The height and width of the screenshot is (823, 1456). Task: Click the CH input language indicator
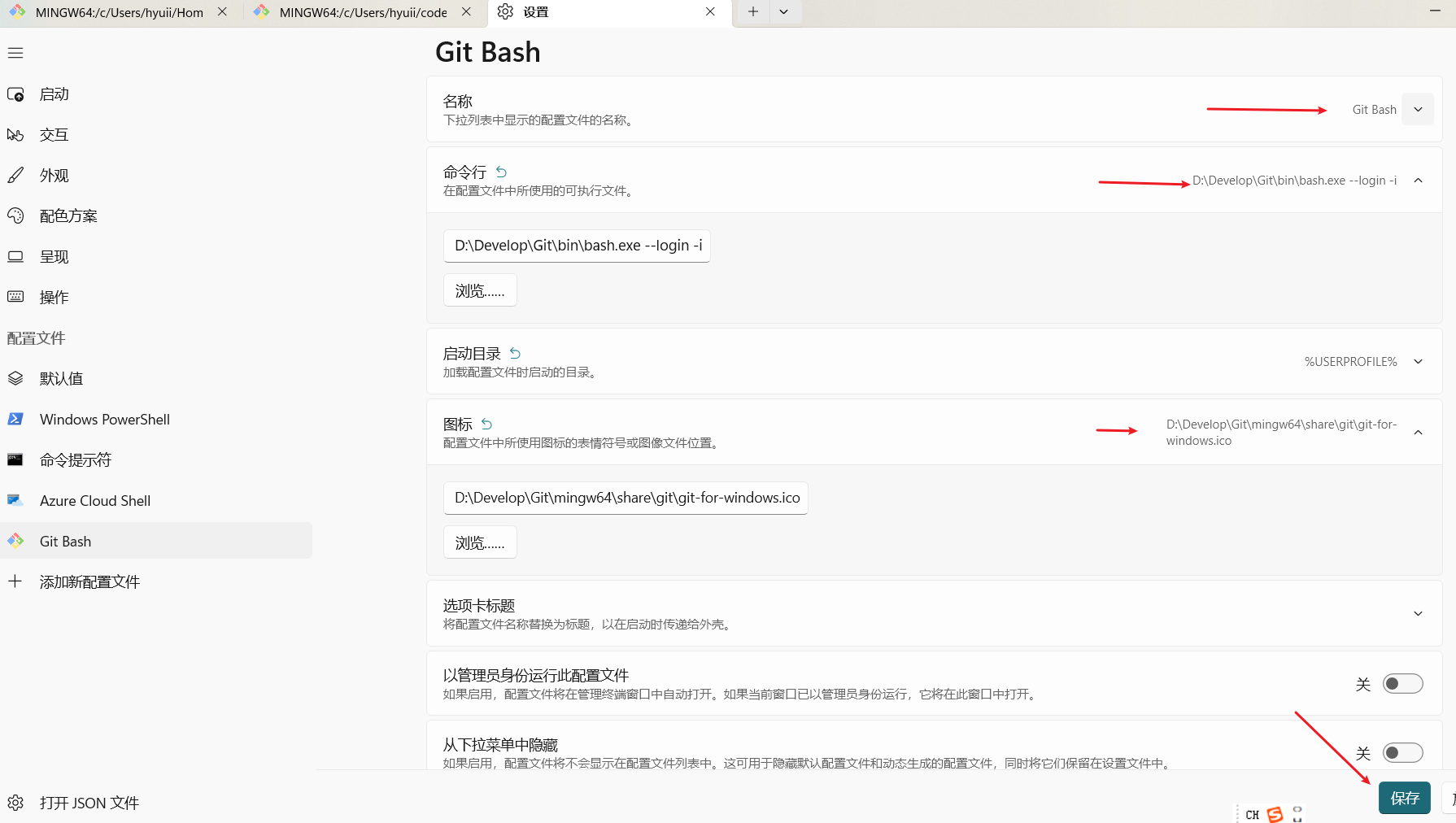click(1252, 815)
